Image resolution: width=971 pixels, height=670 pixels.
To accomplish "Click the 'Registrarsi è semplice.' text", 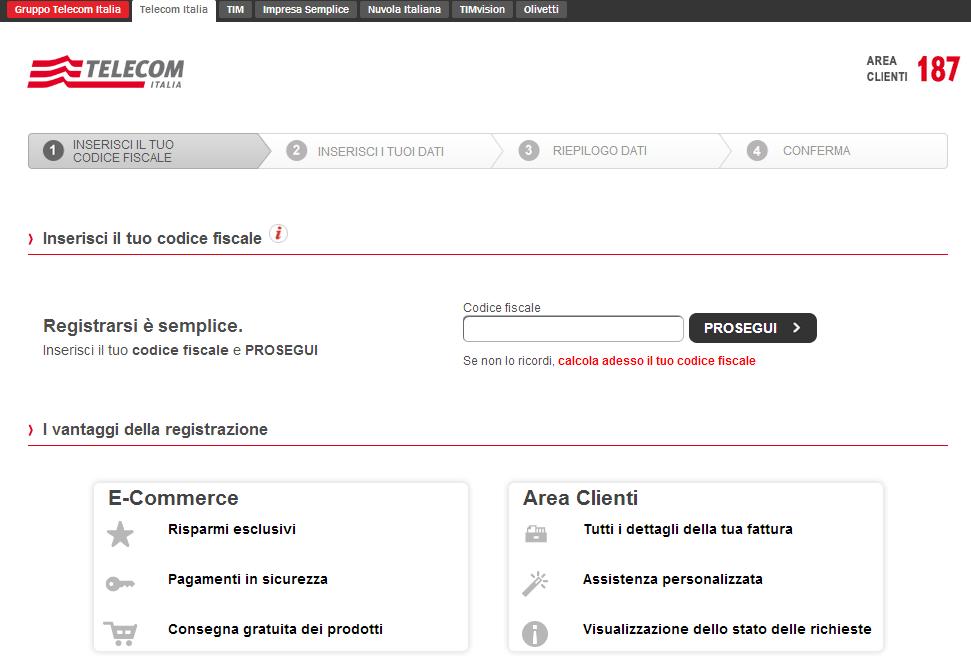I will click(142, 326).
